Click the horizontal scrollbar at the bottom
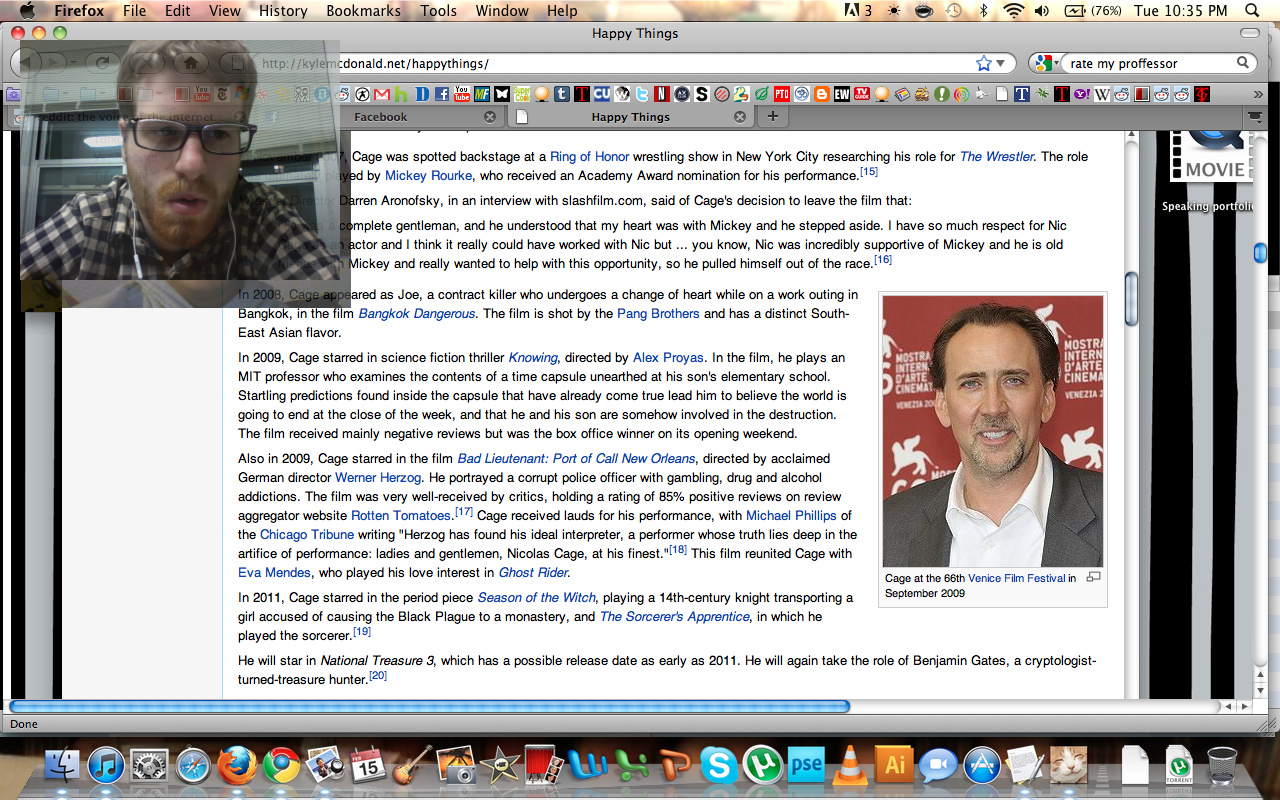 coord(430,706)
